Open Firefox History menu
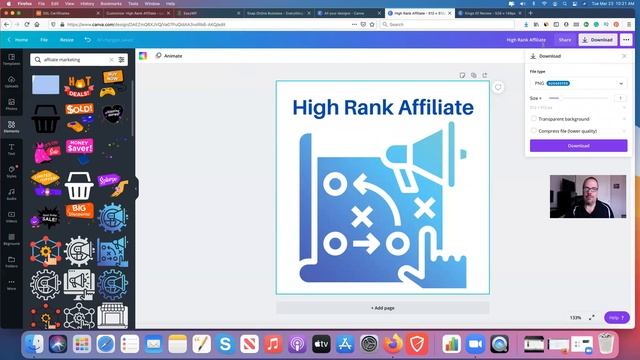Viewport: 640px width, 360px height. point(87,3)
